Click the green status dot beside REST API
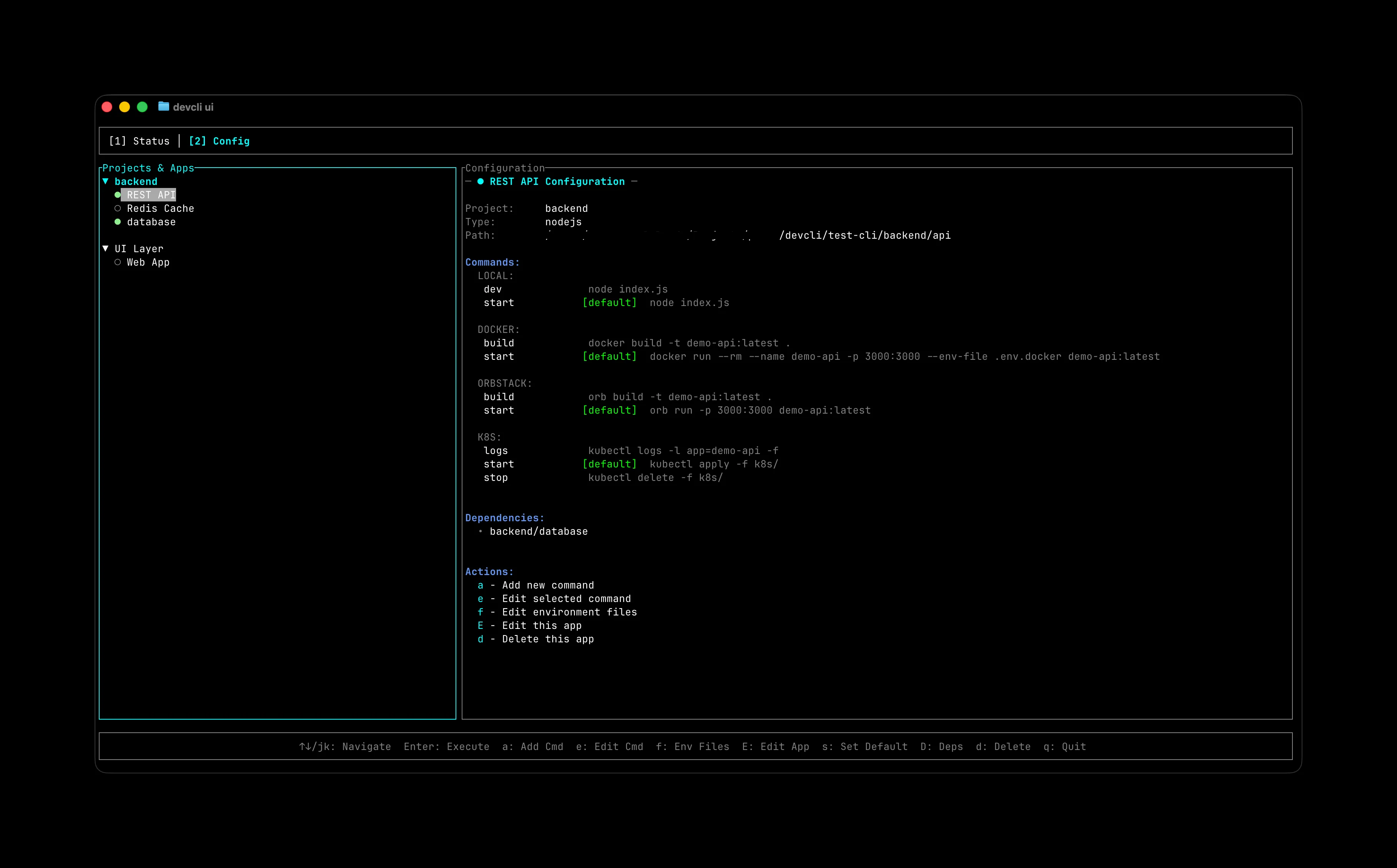This screenshot has width=1397, height=868. pyautogui.click(x=118, y=195)
